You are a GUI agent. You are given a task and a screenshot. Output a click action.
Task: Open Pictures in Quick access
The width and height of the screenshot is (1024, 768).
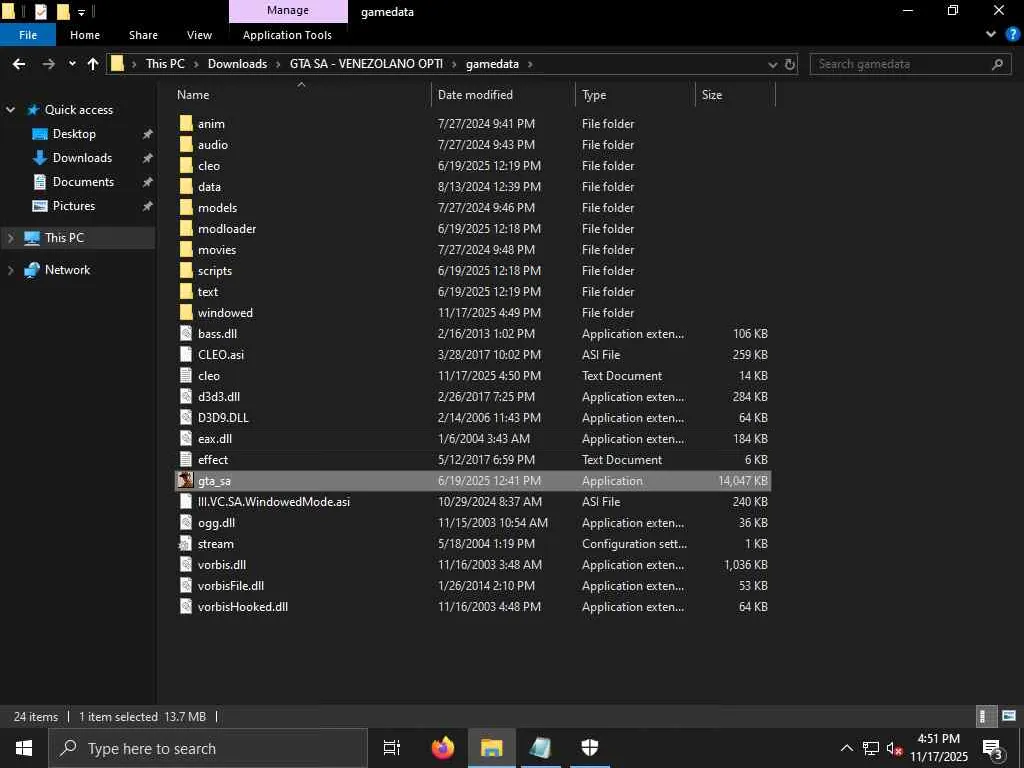74,206
